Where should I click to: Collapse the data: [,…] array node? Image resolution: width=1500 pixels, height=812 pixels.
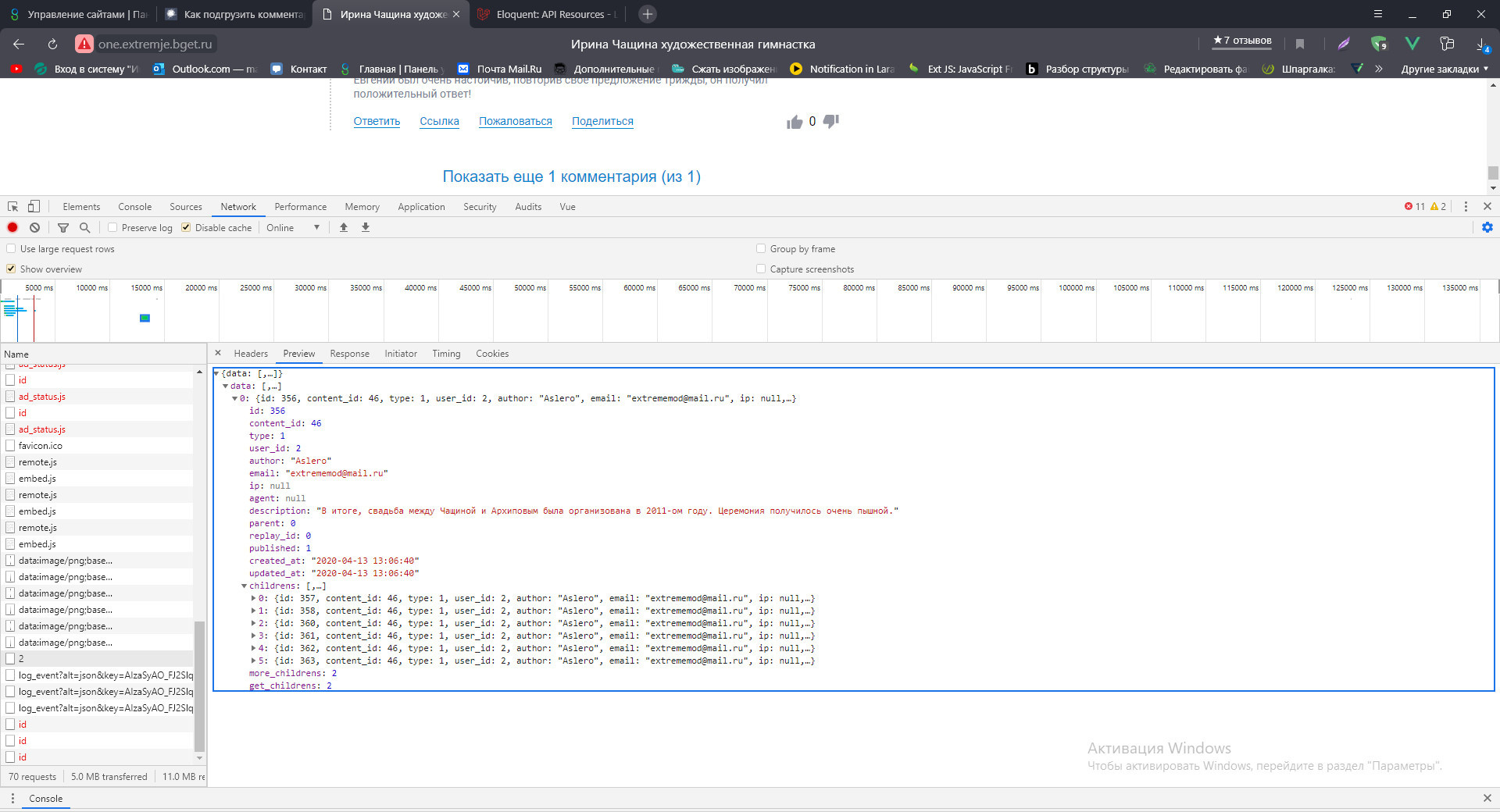tap(226, 386)
